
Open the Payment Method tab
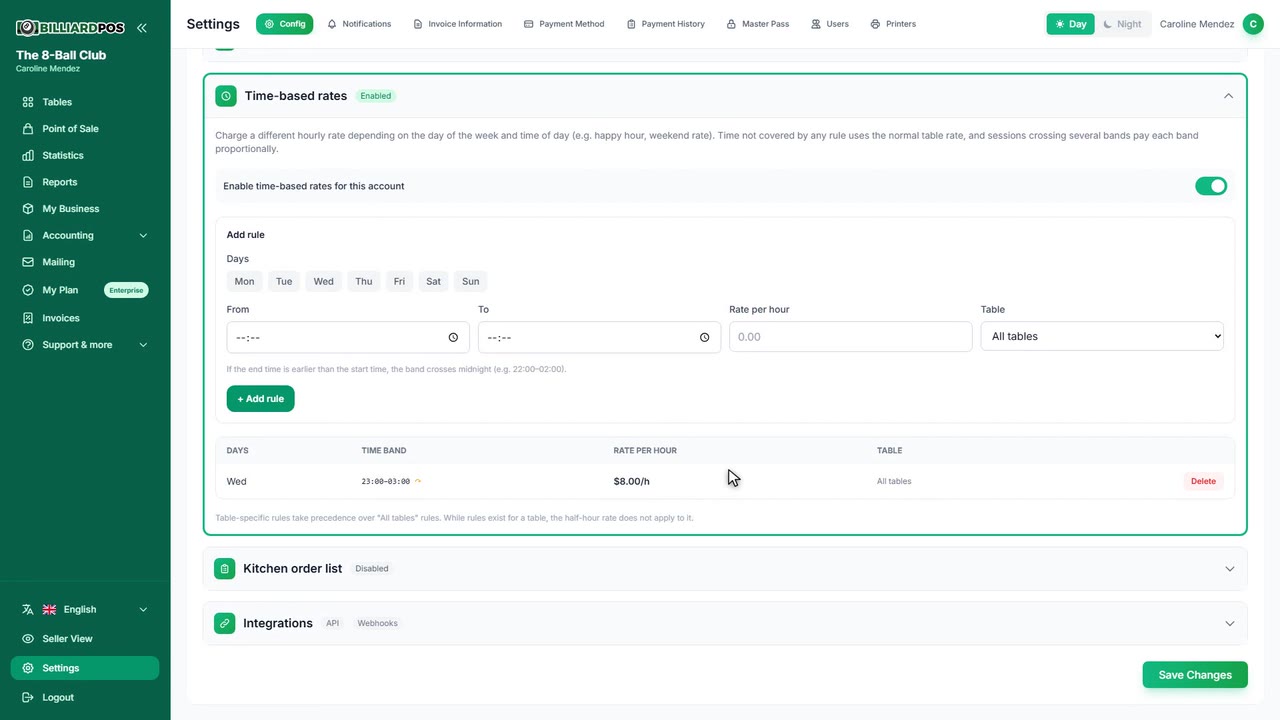(564, 24)
